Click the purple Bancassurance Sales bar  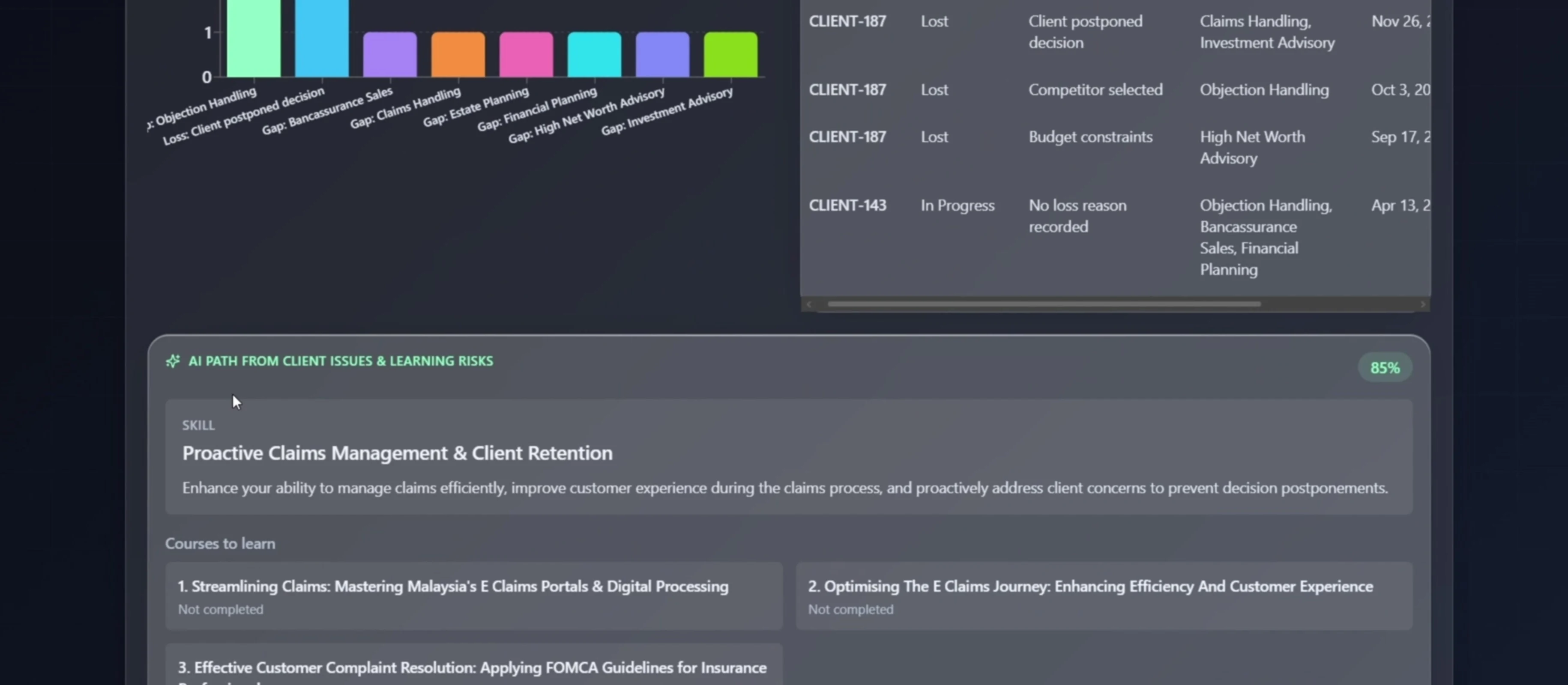click(390, 55)
